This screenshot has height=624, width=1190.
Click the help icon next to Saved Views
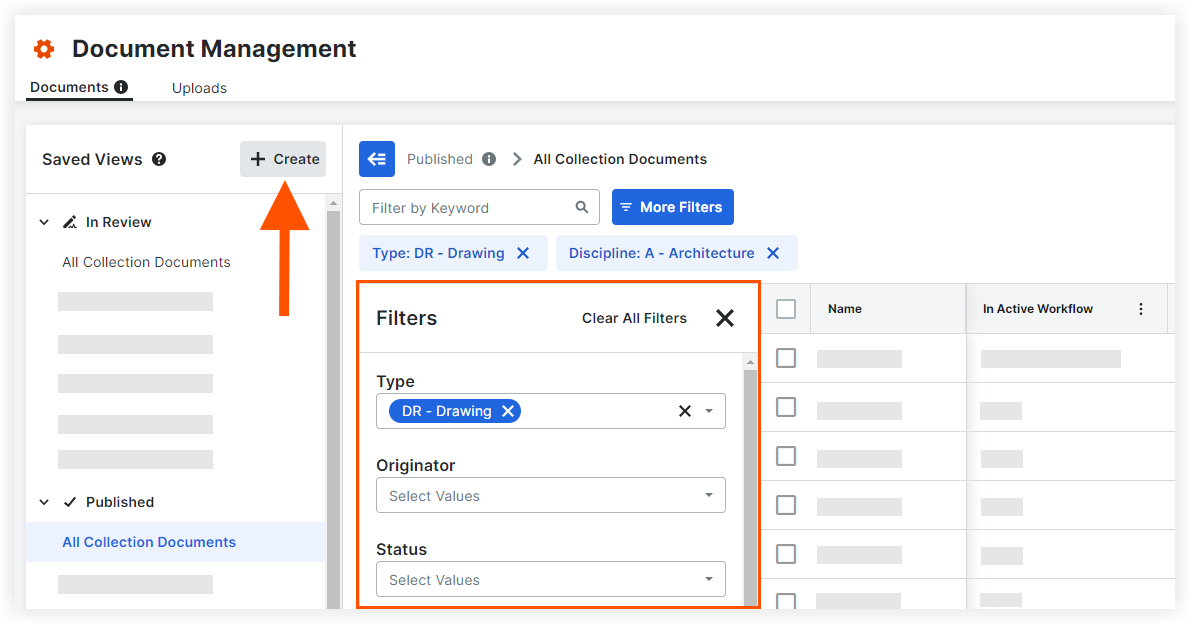click(159, 159)
